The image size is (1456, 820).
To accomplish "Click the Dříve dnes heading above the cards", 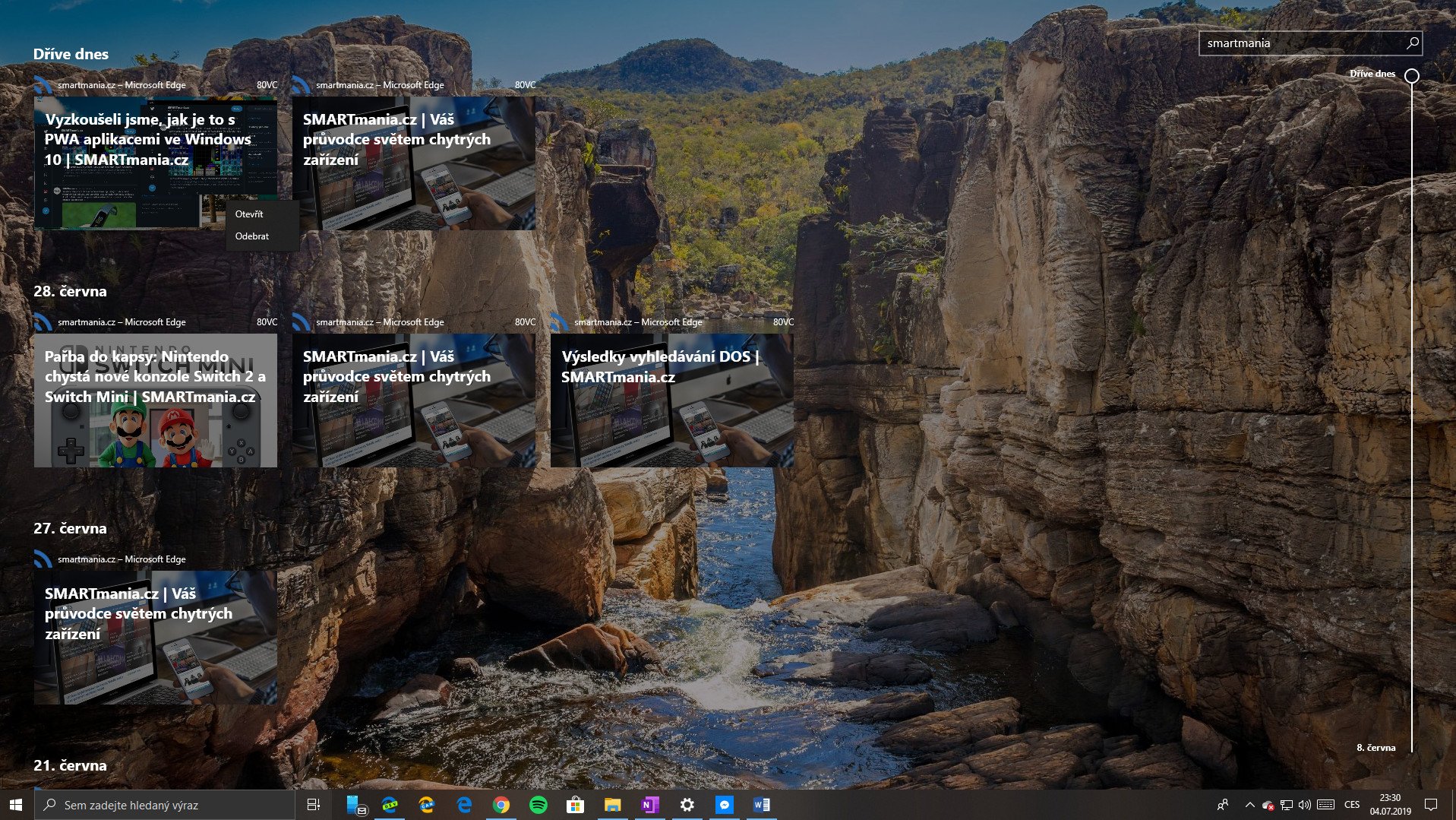I will [71, 54].
